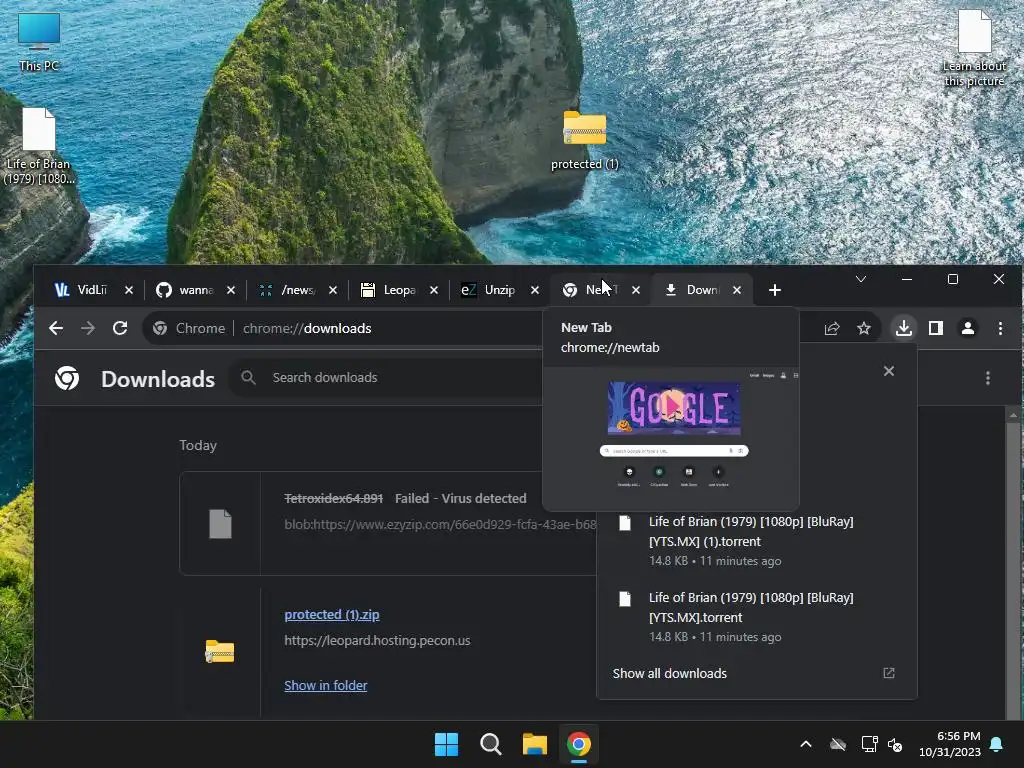Open the Windows Start menu
Image resolution: width=1024 pixels, height=768 pixels.
pyautogui.click(x=447, y=744)
